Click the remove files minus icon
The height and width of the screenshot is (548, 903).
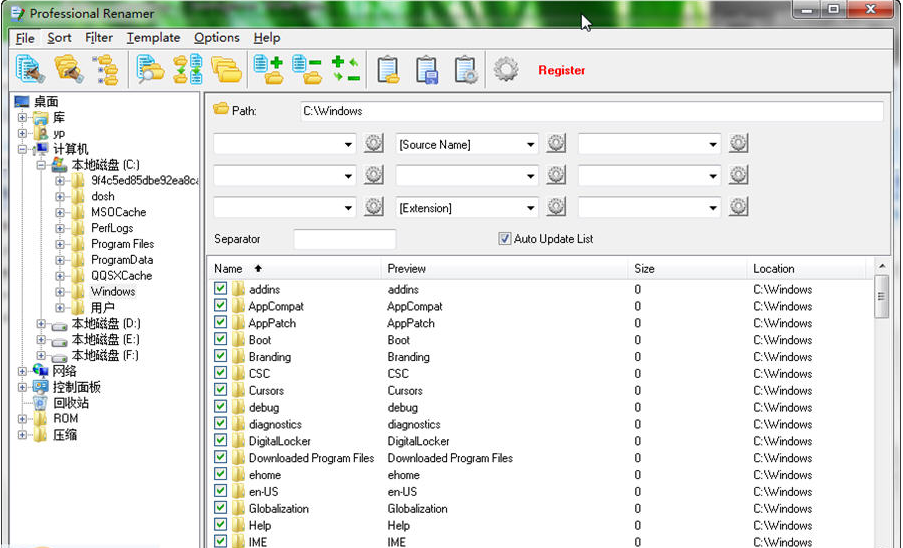pyautogui.click(x=306, y=69)
